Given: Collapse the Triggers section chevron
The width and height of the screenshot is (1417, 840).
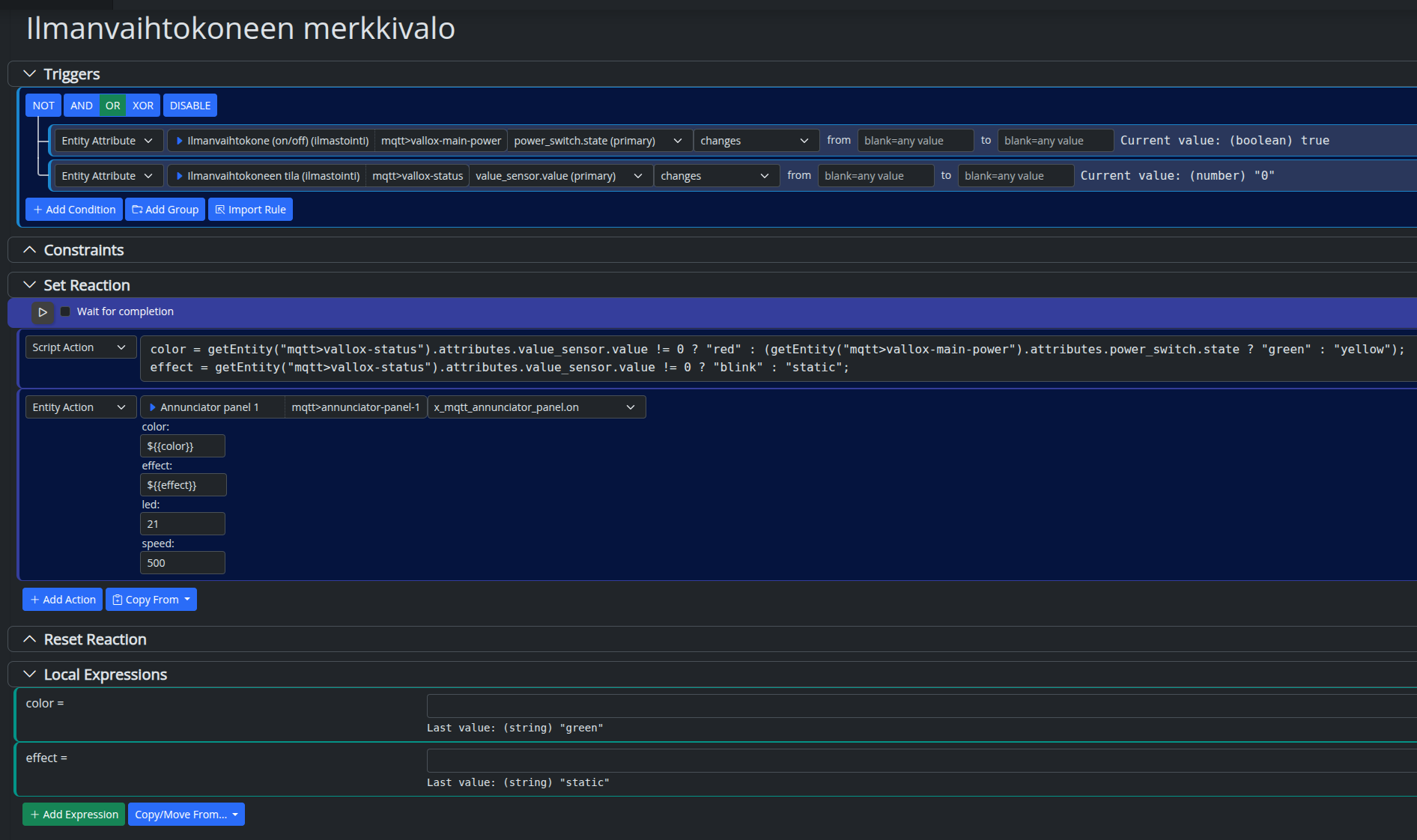Looking at the screenshot, I should pyautogui.click(x=30, y=74).
